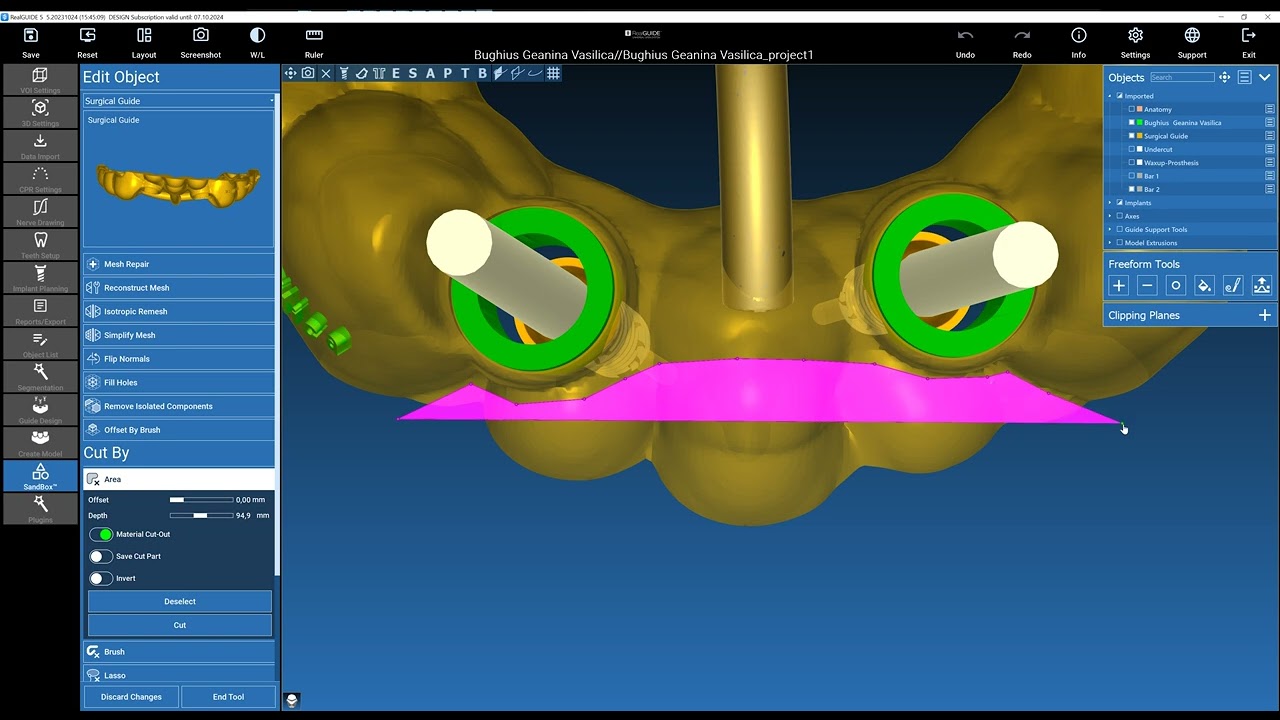This screenshot has width=1280, height=720.
Task: Open SandBox in left sidebar
Action: coord(40,476)
